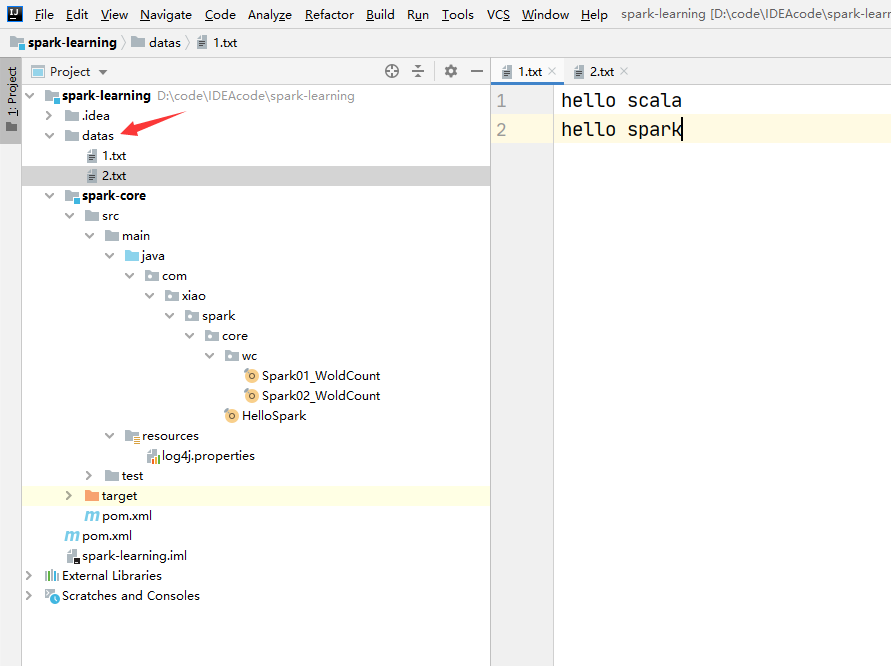The height and width of the screenshot is (666, 891).
Task: Collapse the core package
Action: pos(189,335)
